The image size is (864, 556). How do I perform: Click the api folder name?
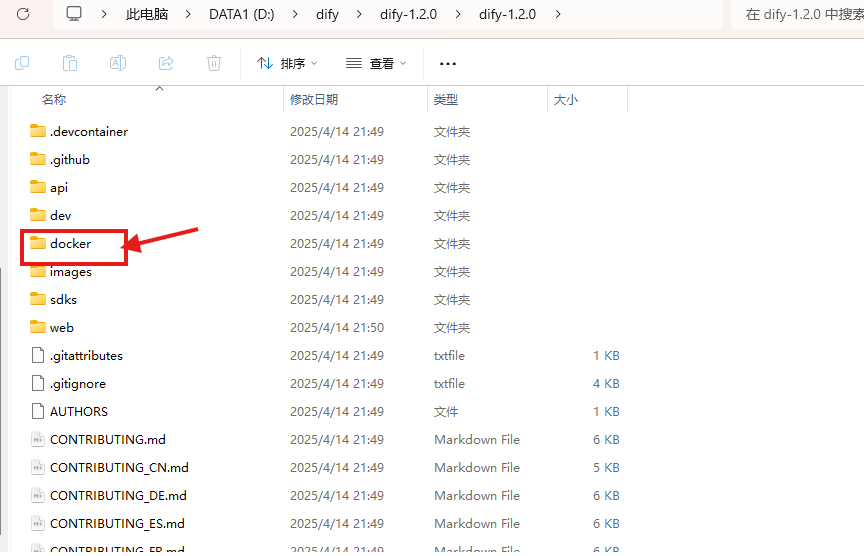[59, 188]
